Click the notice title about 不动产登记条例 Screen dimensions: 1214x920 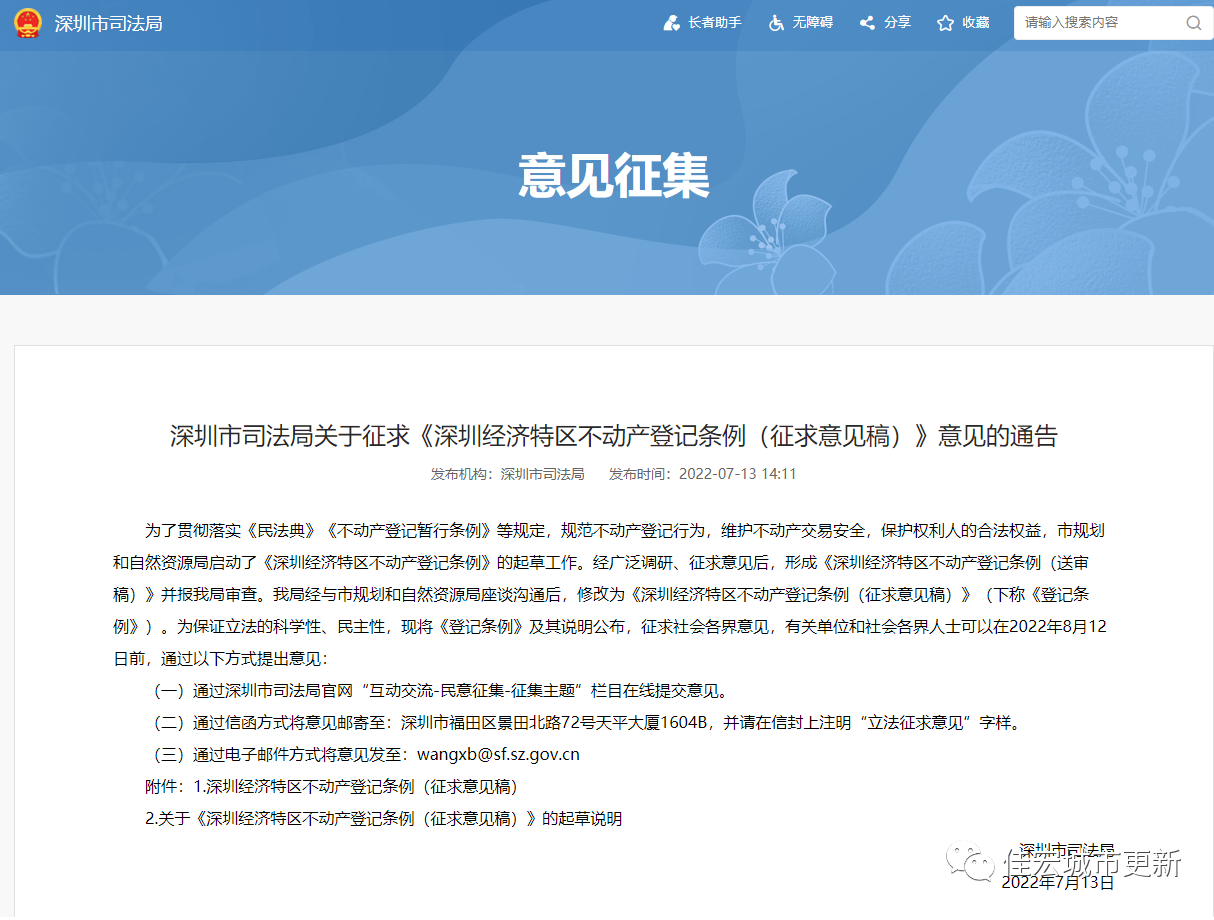pyautogui.click(x=613, y=436)
